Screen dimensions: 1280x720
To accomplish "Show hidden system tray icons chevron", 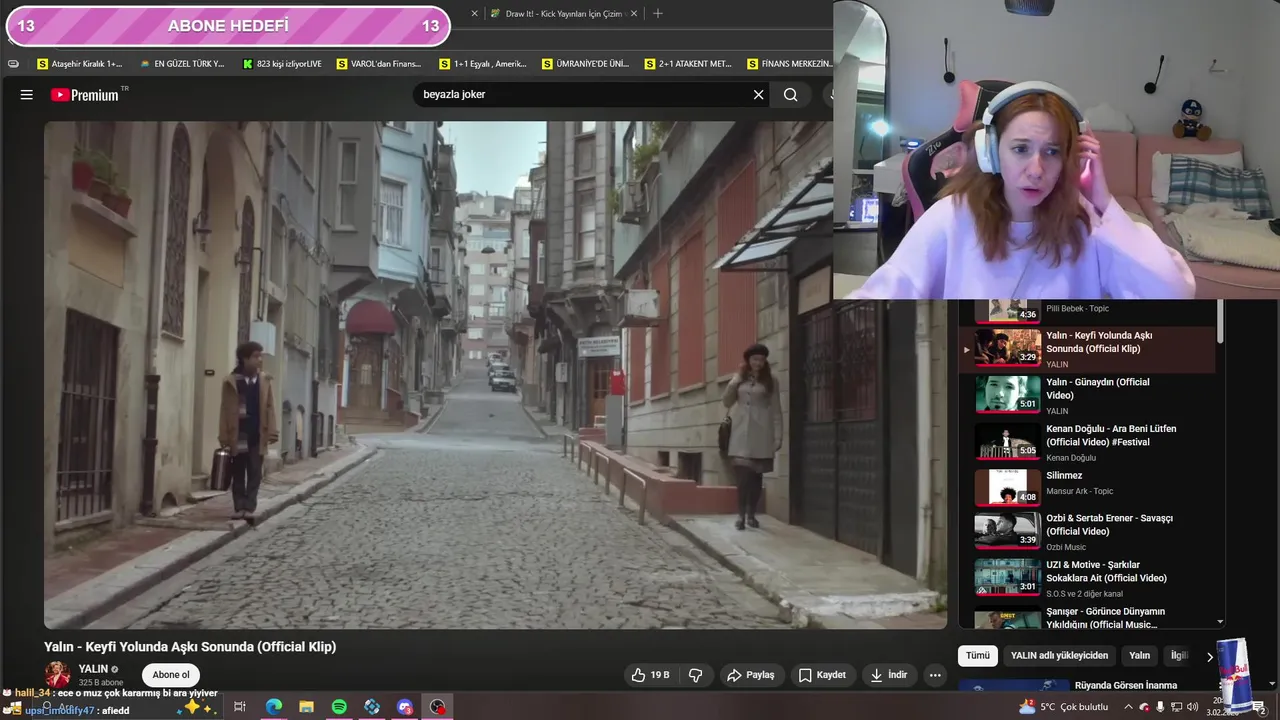I will click(x=1128, y=707).
